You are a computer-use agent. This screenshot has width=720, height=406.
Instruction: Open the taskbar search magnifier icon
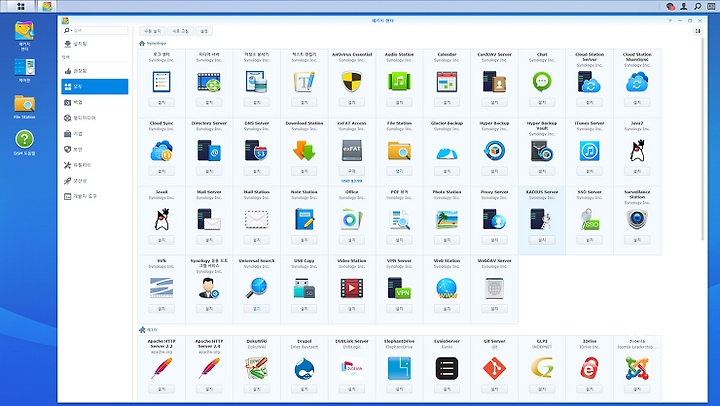[698, 6]
